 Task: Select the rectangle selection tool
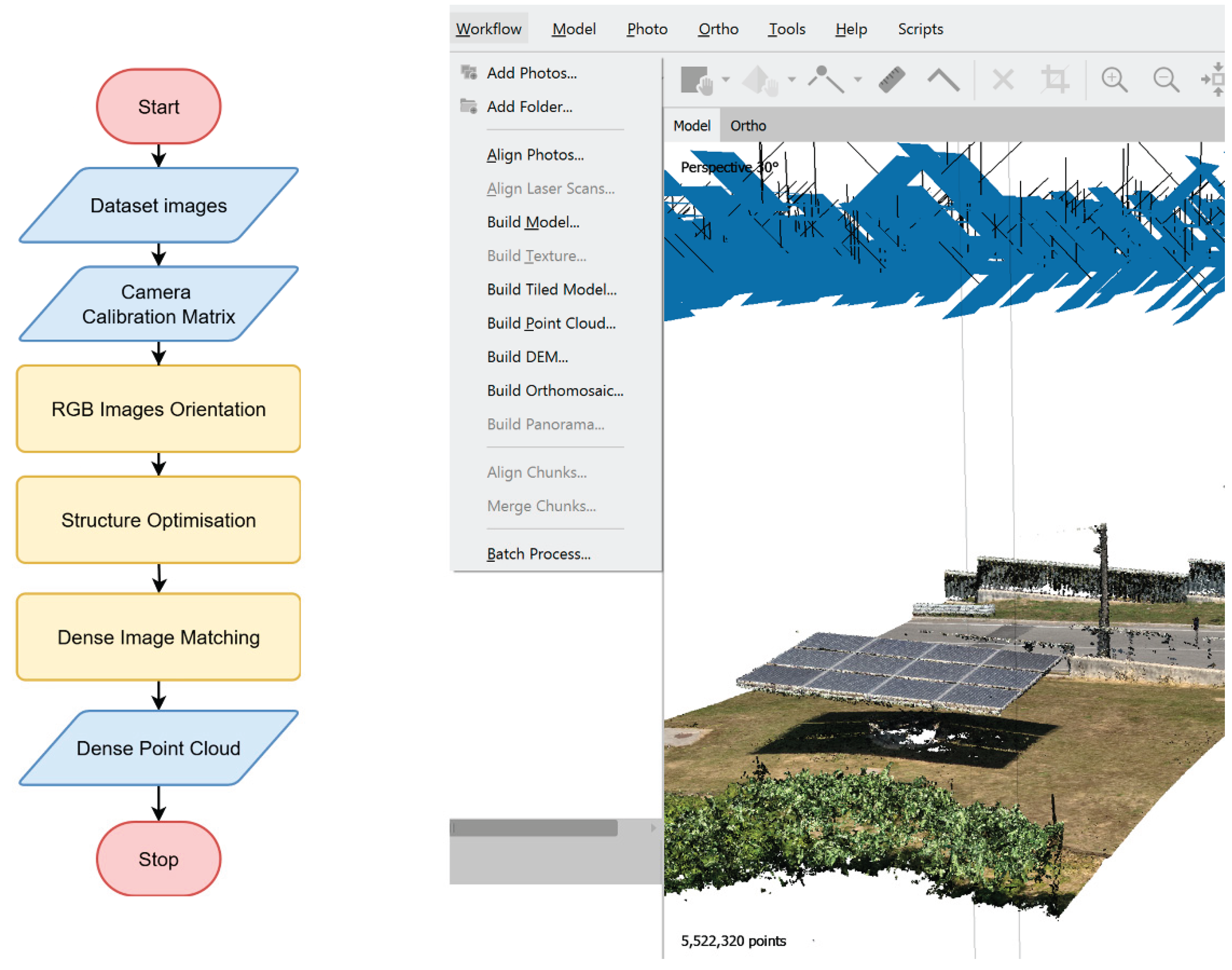(696, 80)
